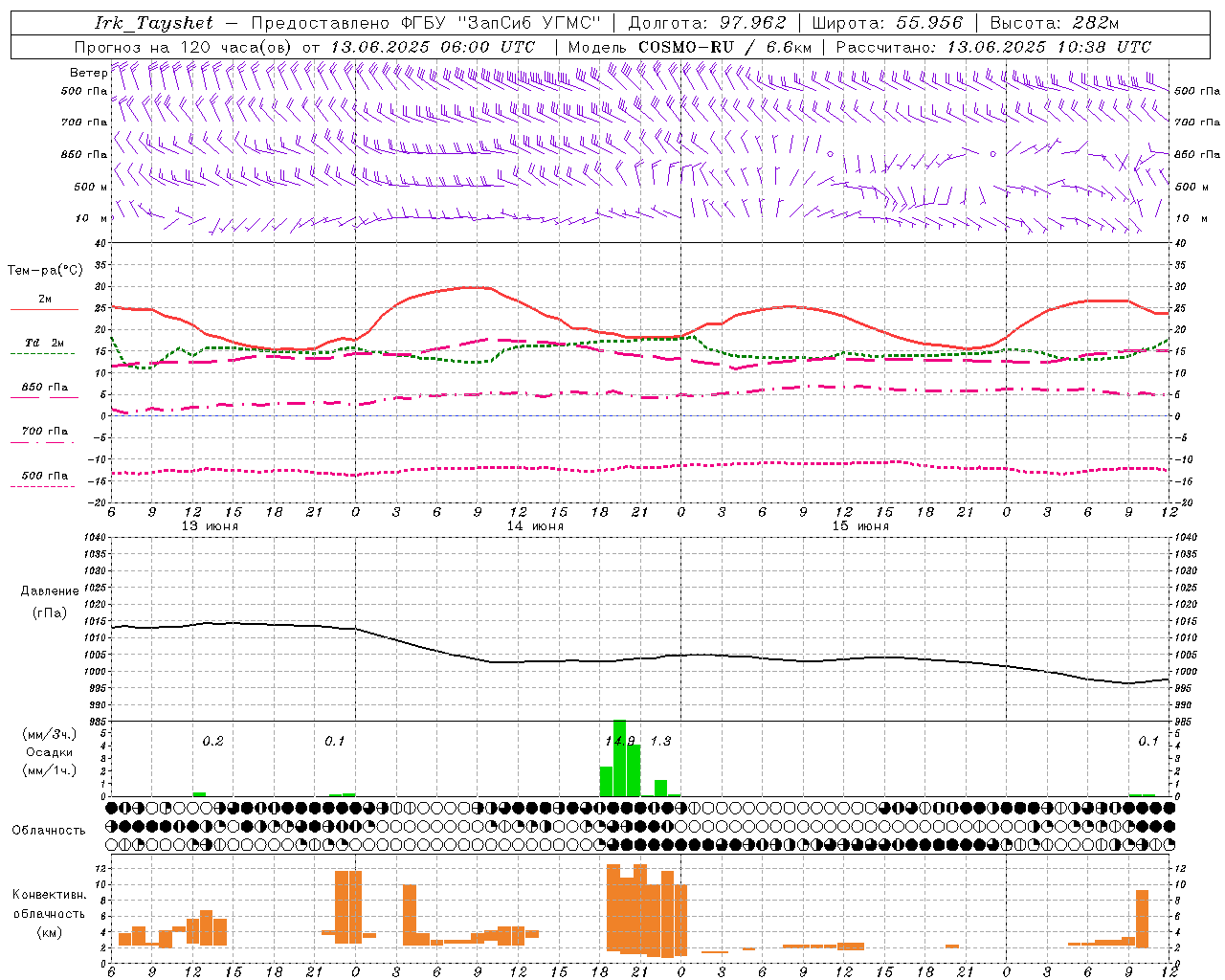Click the Рассчитано: 13.06.2025 10:38 UTC timestamp
Screen dimensions: 1225x980
coord(993,47)
